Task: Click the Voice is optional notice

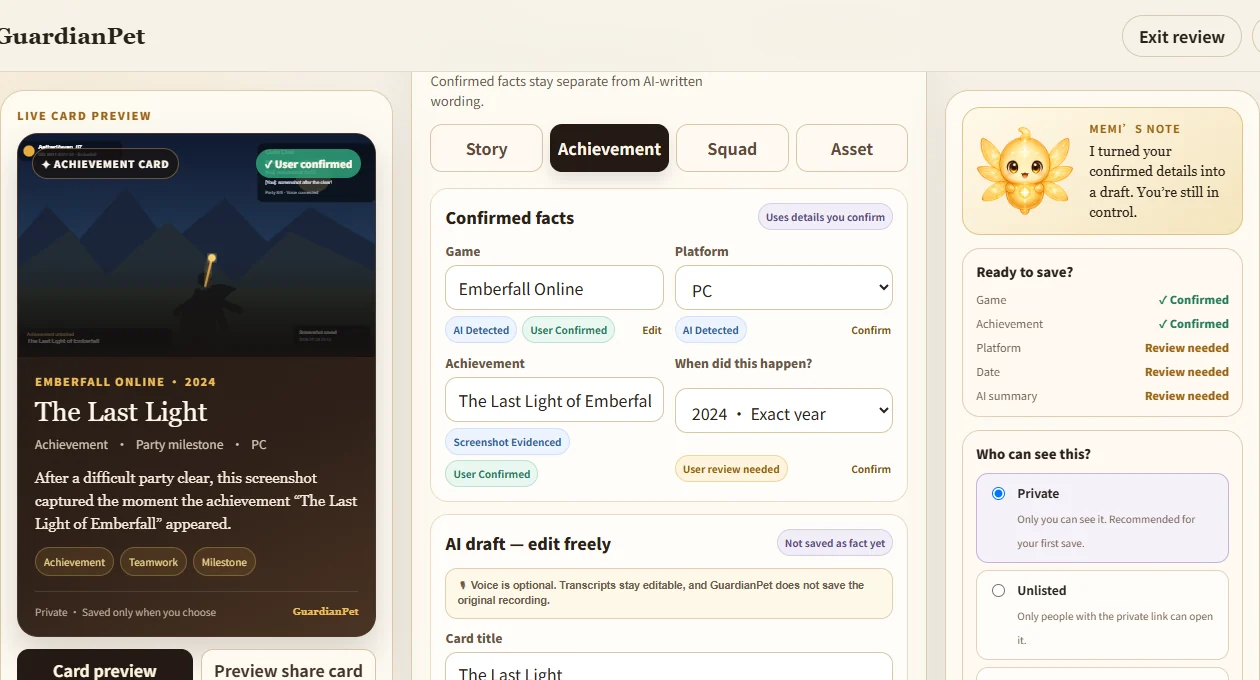Action: (x=669, y=593)
